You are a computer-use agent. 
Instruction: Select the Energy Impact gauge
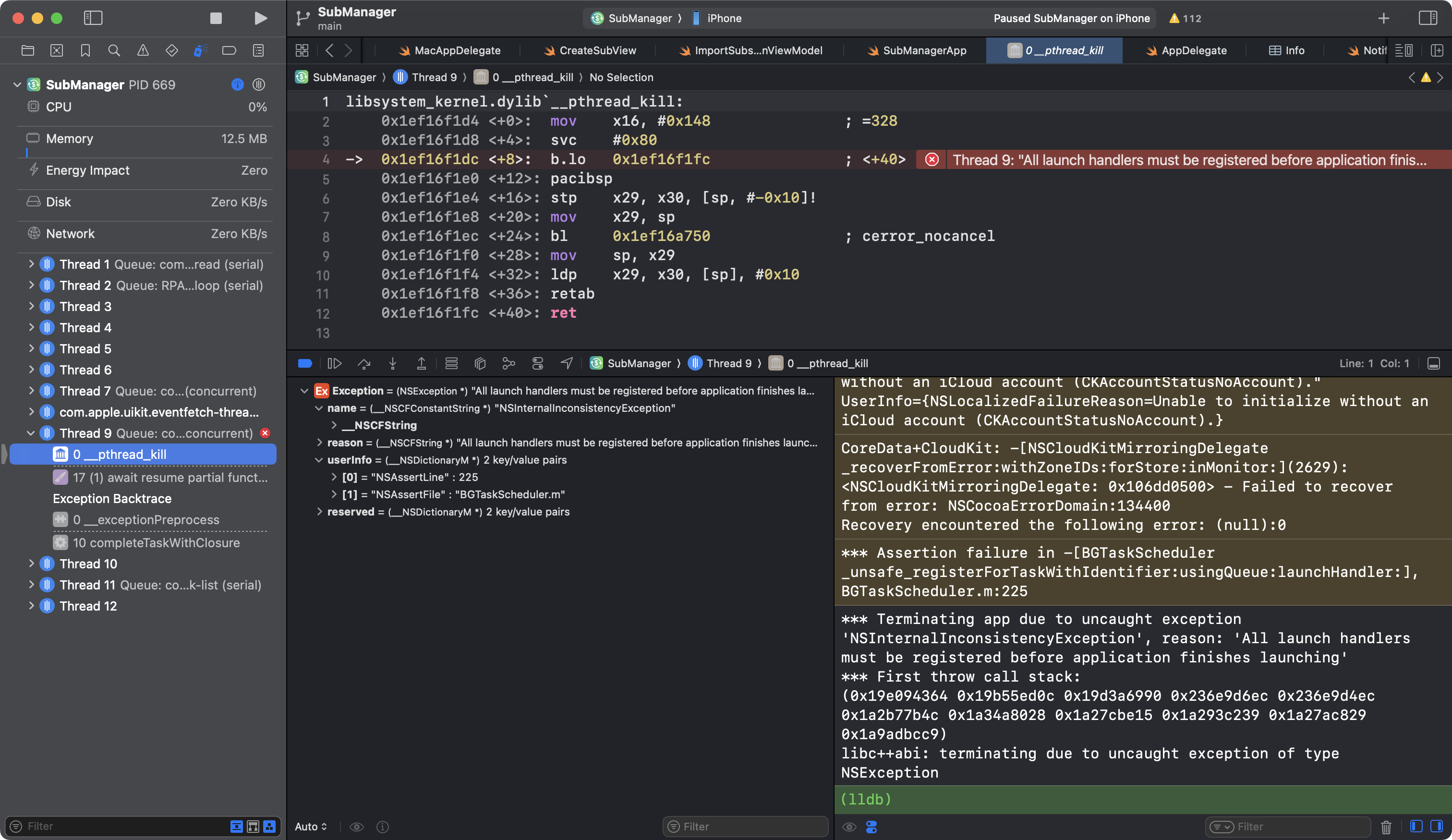(x=146, y=170)
